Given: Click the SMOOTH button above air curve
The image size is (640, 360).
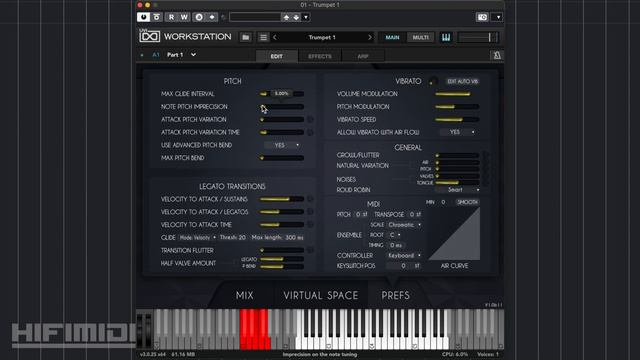Looking at the screenshot, I should tap(467, 202).
